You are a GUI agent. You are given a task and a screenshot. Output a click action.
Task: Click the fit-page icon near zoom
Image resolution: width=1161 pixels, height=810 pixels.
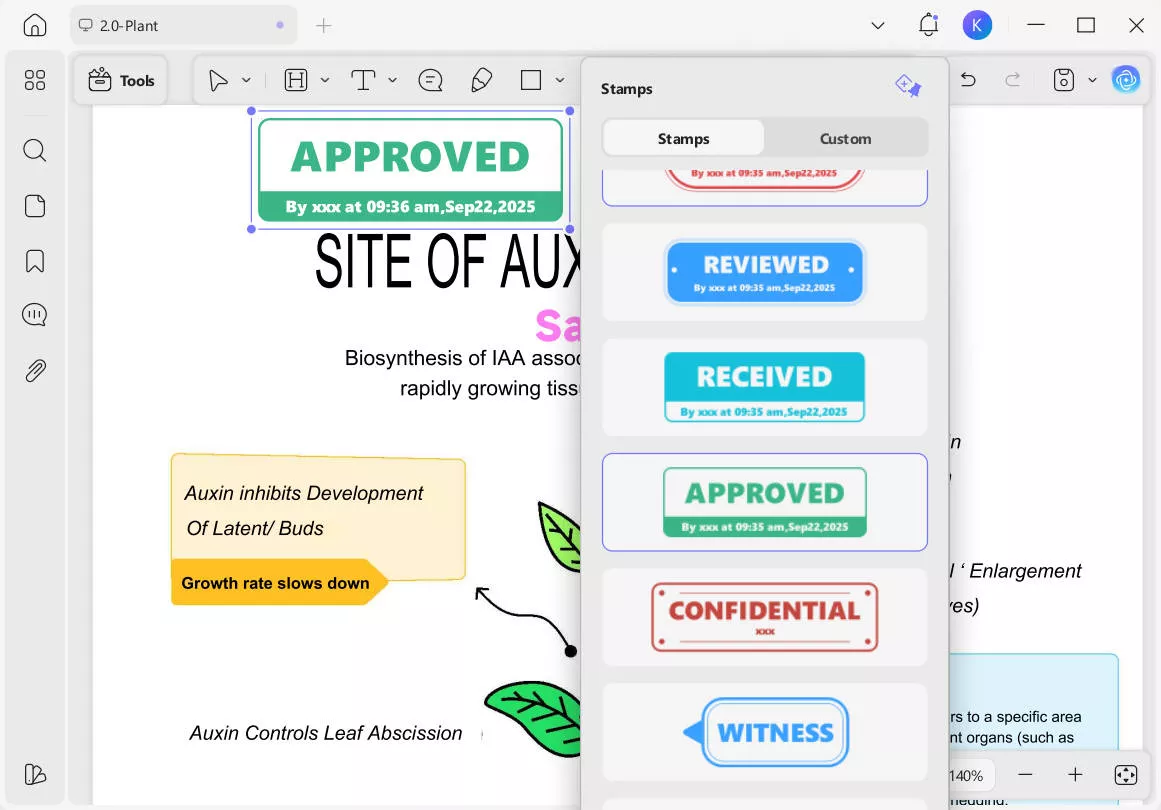tap(1125, 775)
